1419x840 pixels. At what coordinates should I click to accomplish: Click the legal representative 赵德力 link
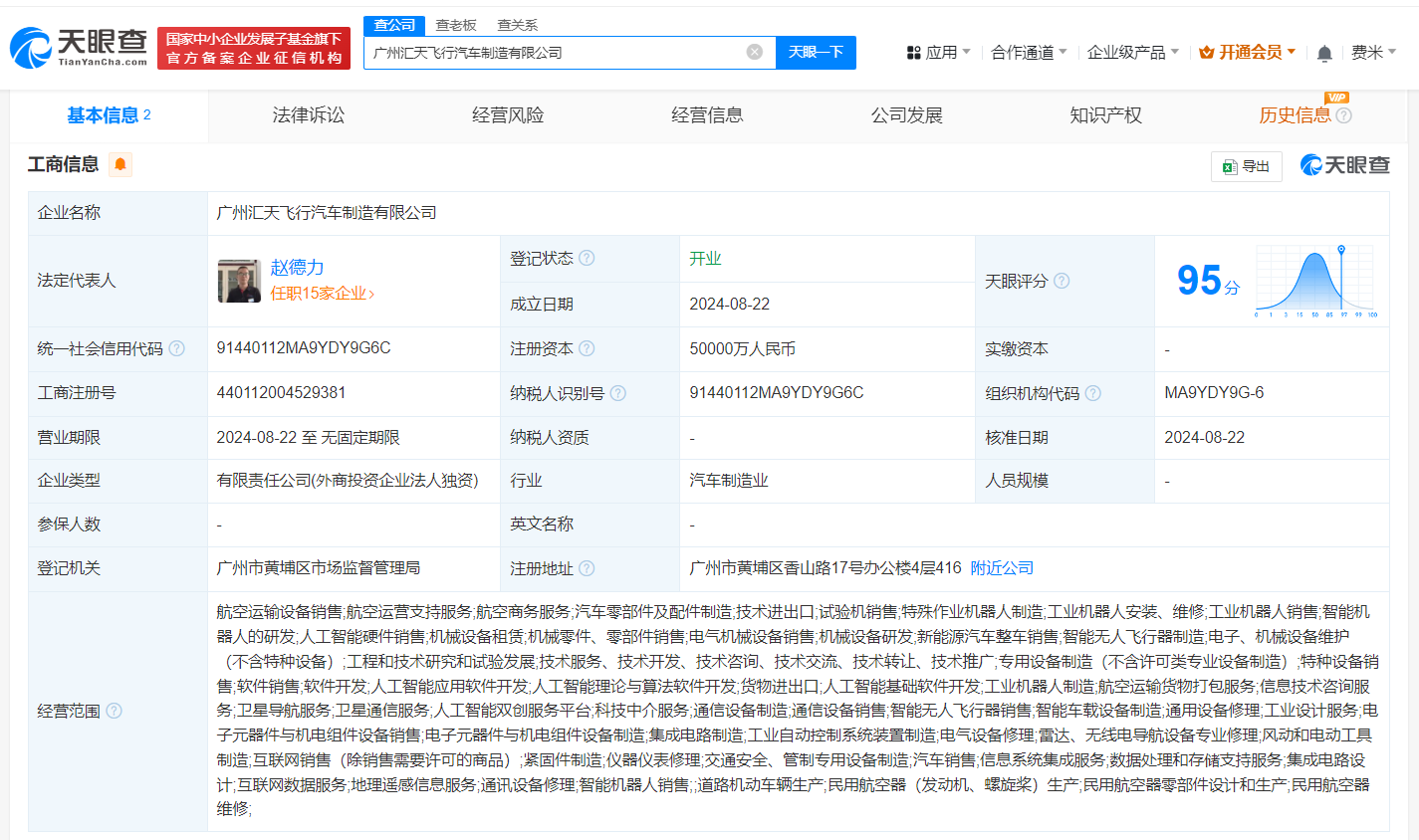coord(297,267)
